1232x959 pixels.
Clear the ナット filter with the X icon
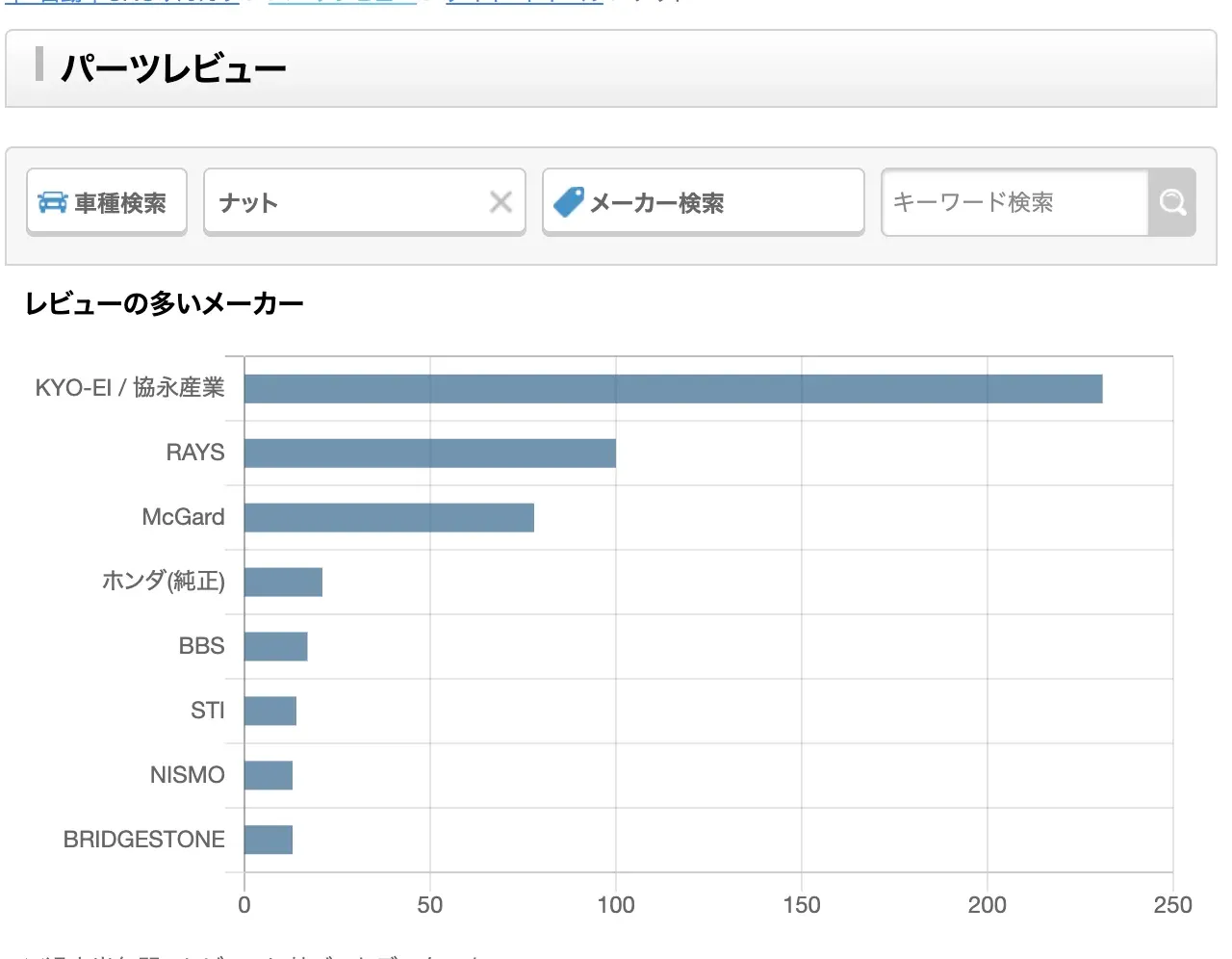point(500,202)
